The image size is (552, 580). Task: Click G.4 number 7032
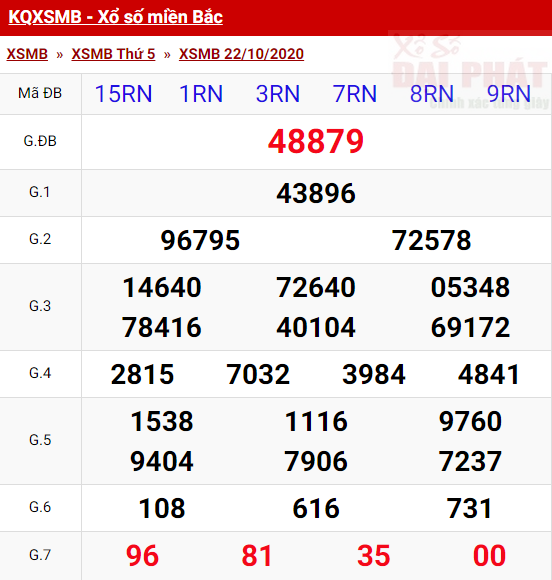coord(258,374)
